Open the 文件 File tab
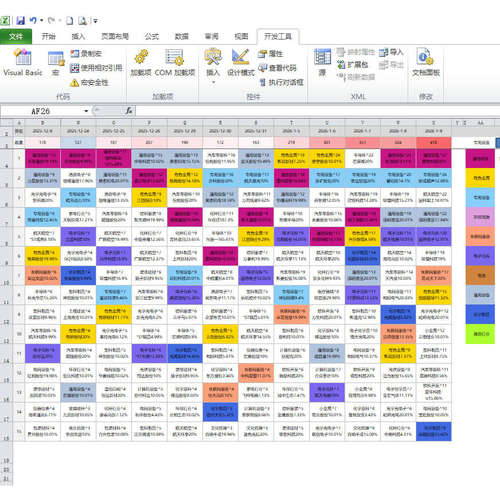The height and width of the screenshot is (500, 500). point(16,36)
